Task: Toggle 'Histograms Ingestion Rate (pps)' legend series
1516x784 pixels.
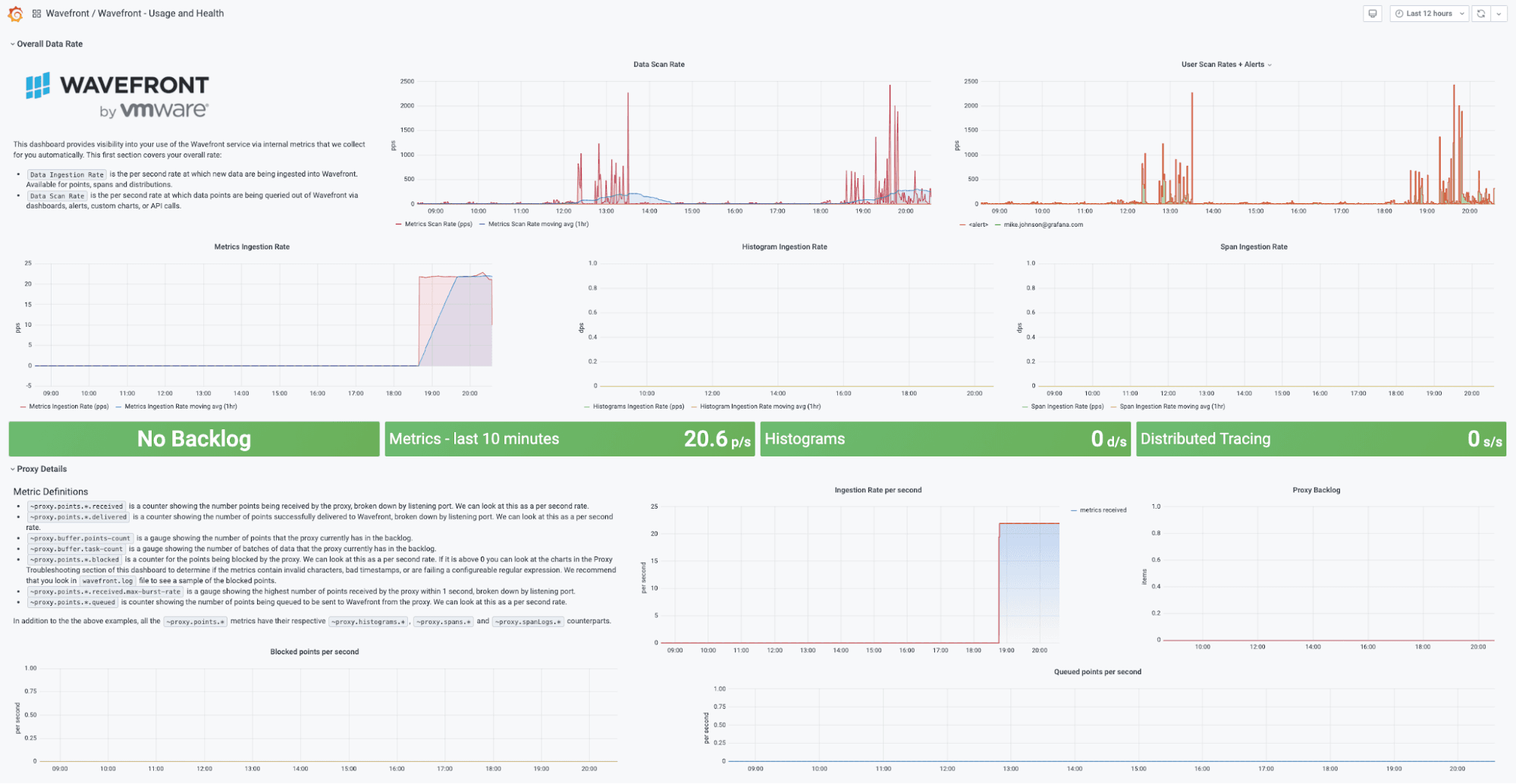Action: coord(639,407)
